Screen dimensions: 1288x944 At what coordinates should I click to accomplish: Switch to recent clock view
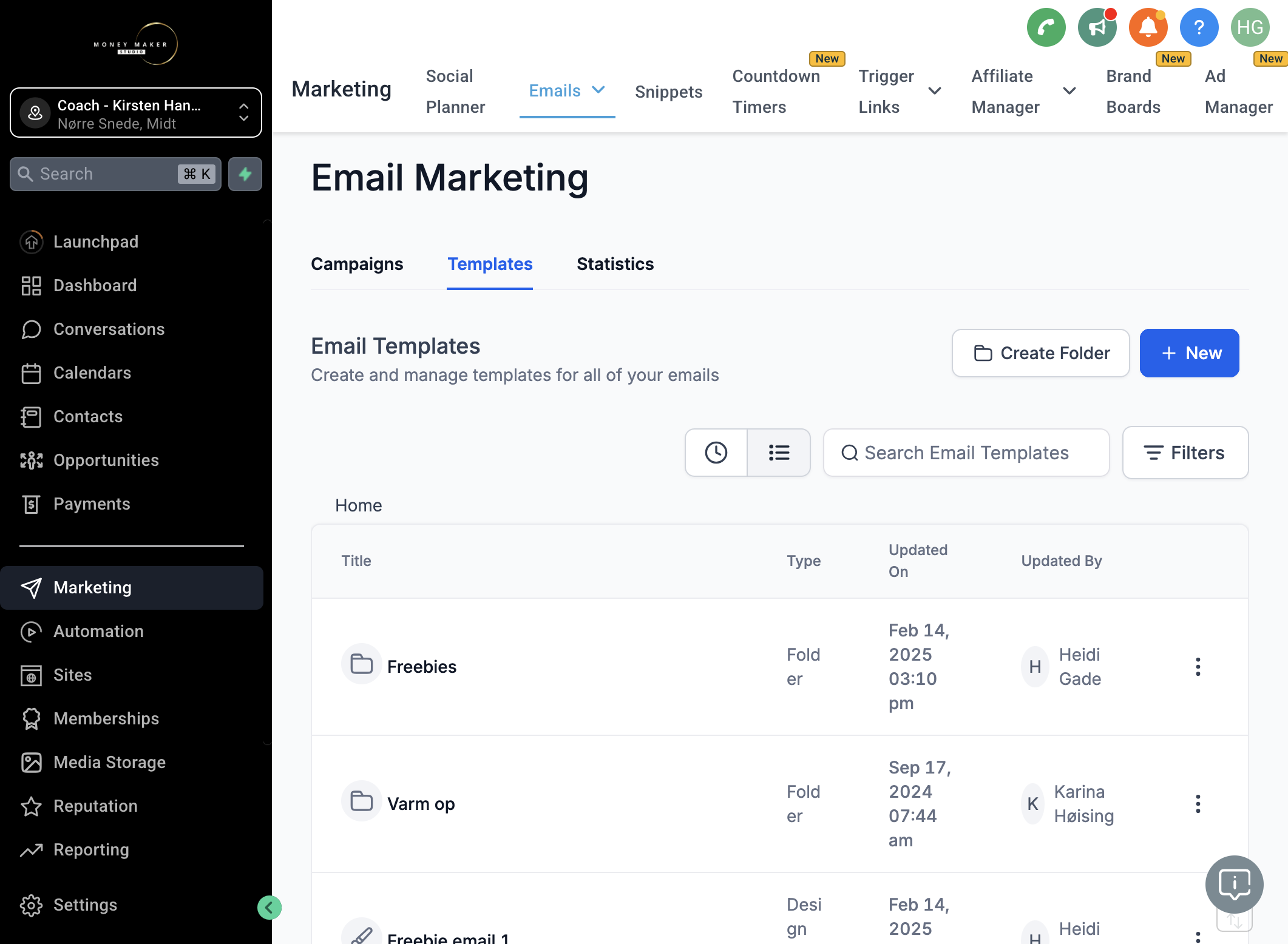point(716,453)
